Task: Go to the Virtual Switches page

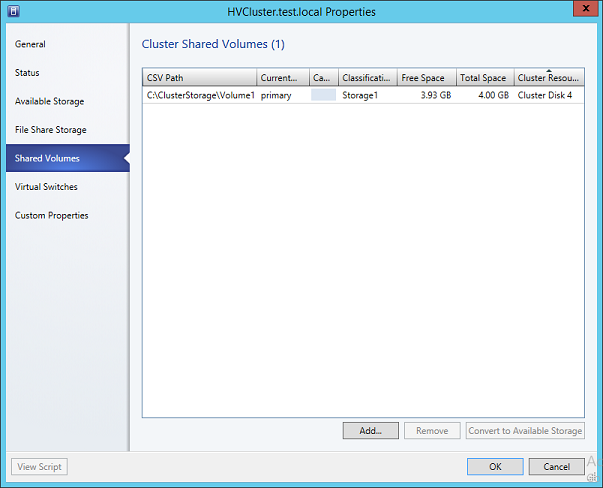Action: [46, 187]
